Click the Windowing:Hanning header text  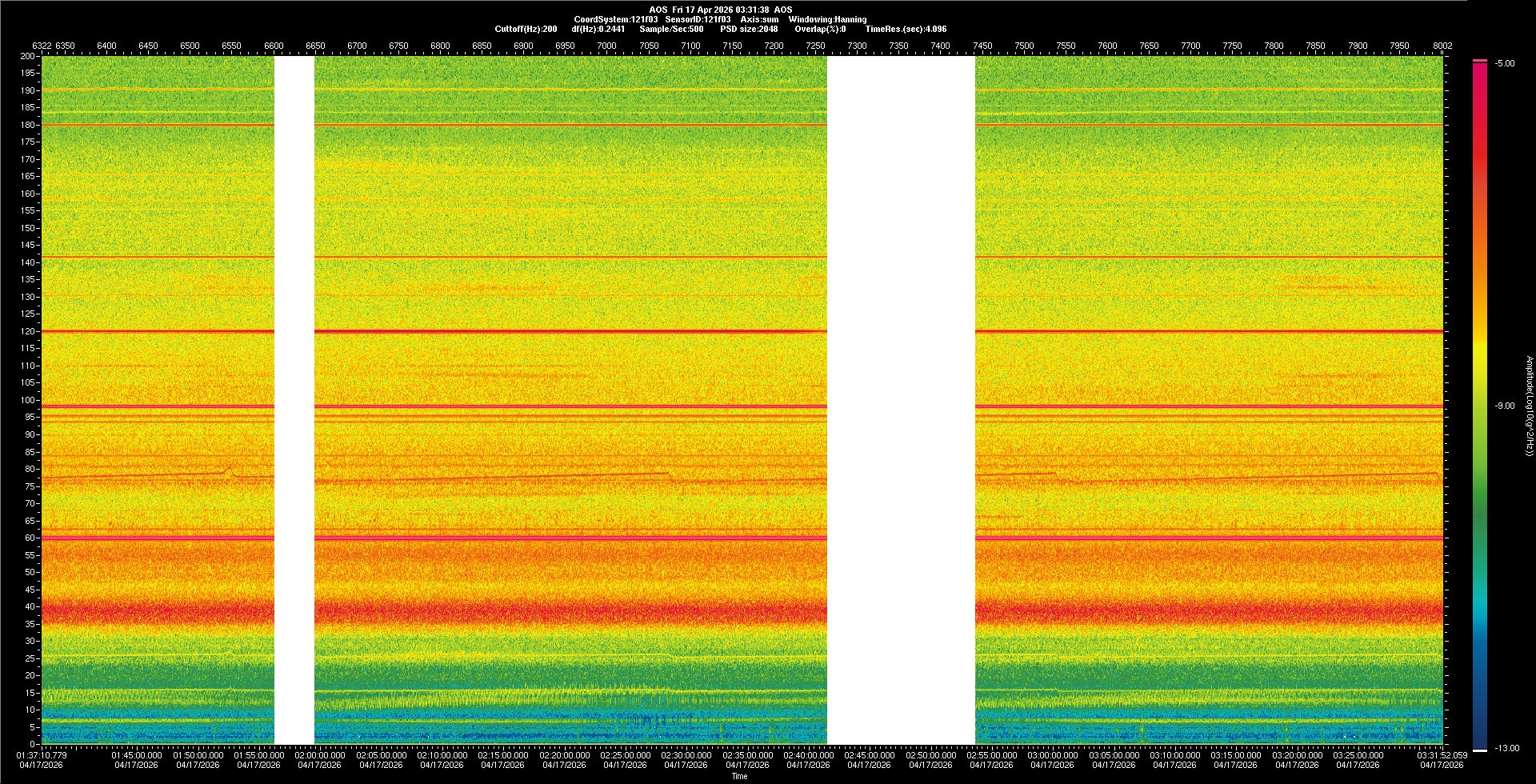click(827, 19)
